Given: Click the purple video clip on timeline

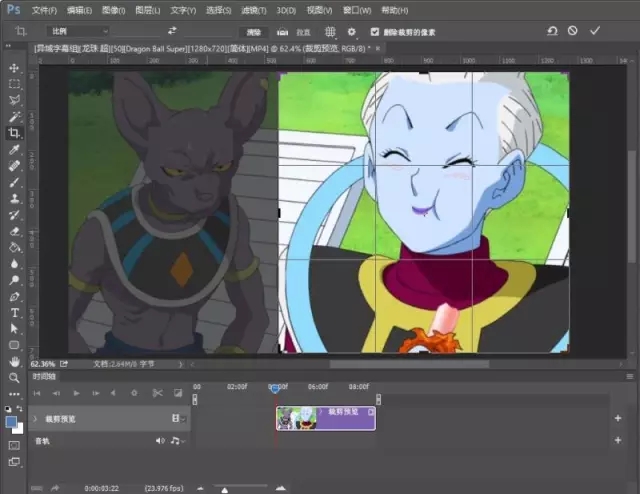Looking at the screenshot, I should point(325,417).
